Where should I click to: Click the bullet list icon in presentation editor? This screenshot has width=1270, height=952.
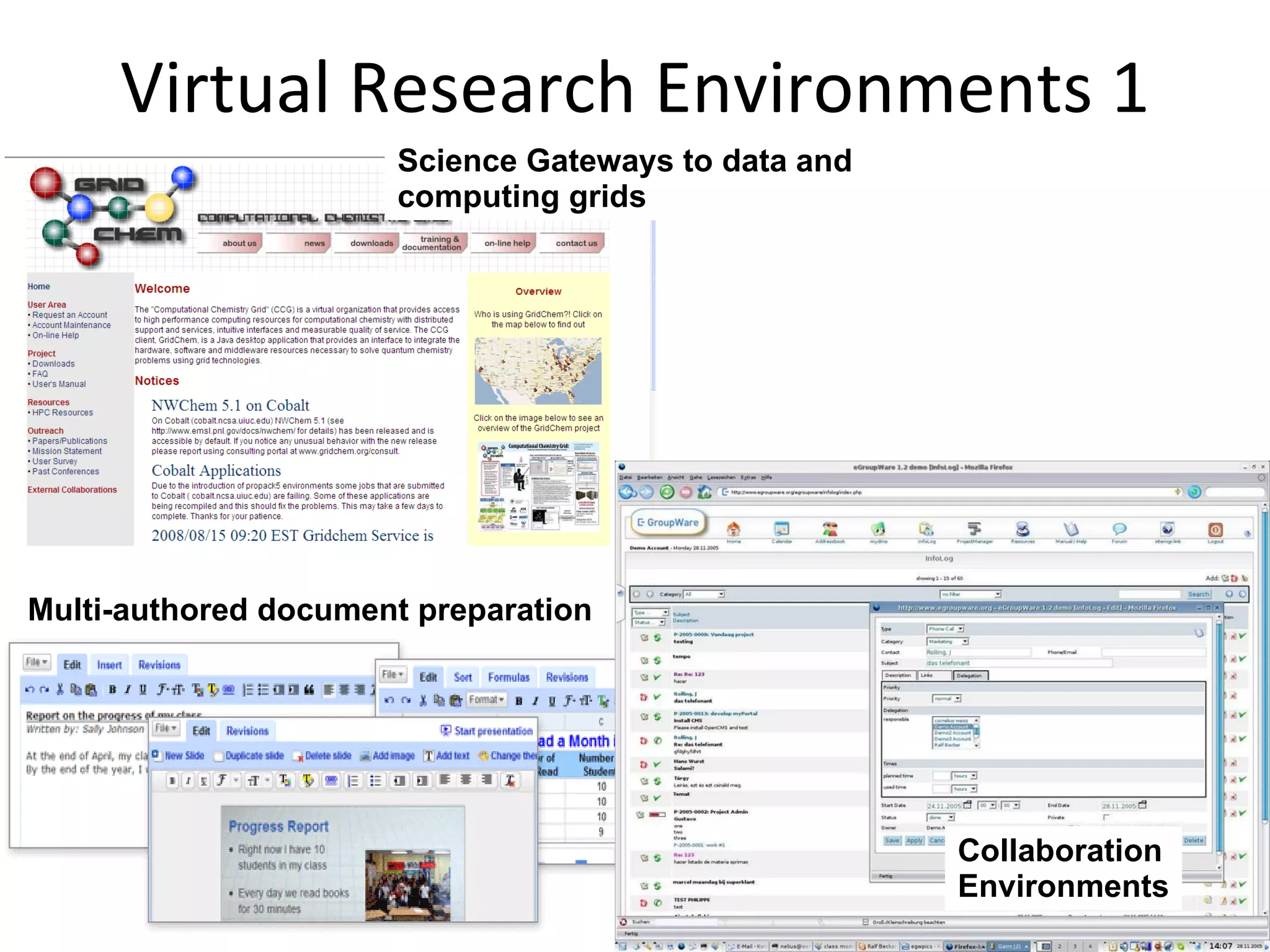pyautogui.click(x=375, y=781)
